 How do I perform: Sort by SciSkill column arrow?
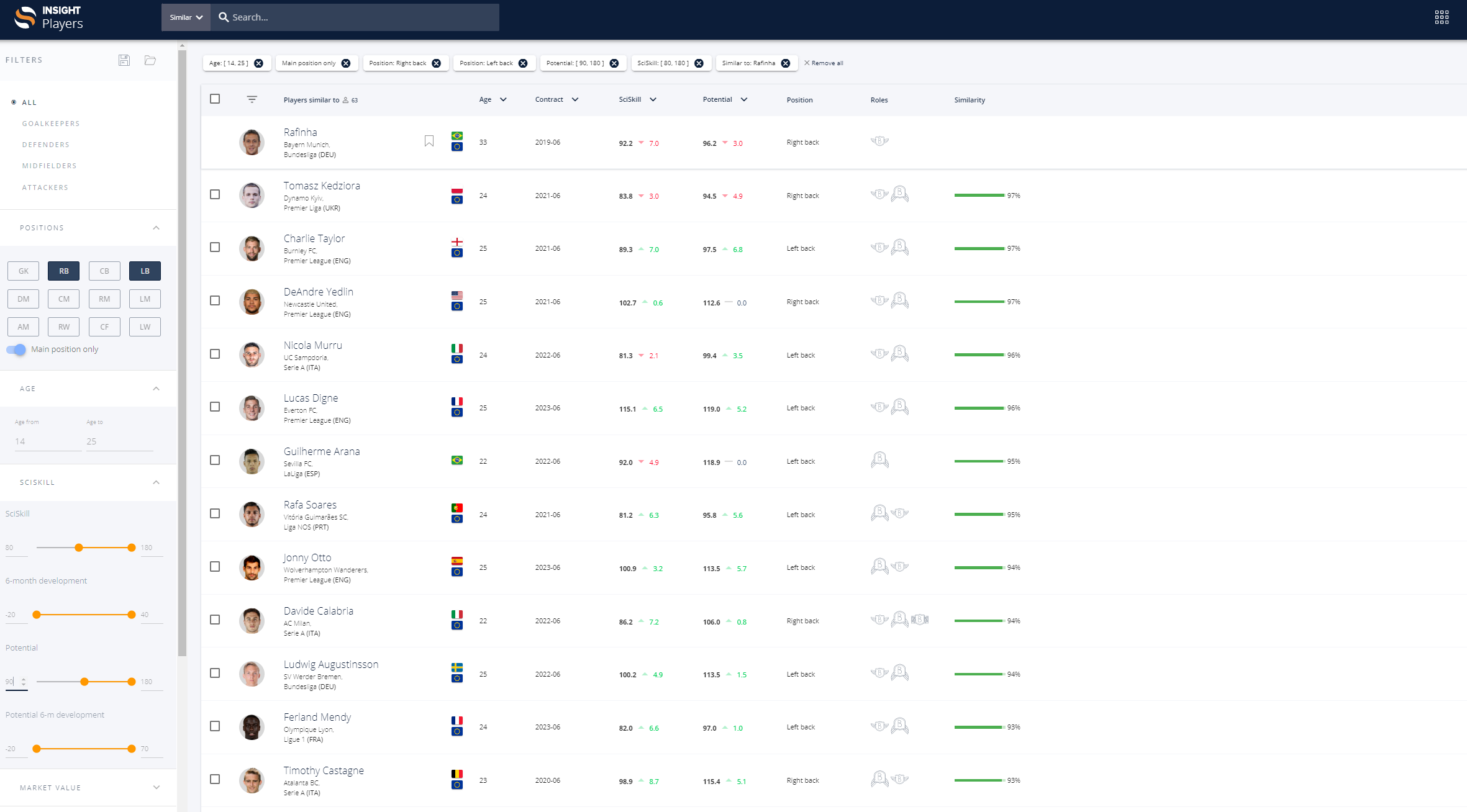point(653,99)
